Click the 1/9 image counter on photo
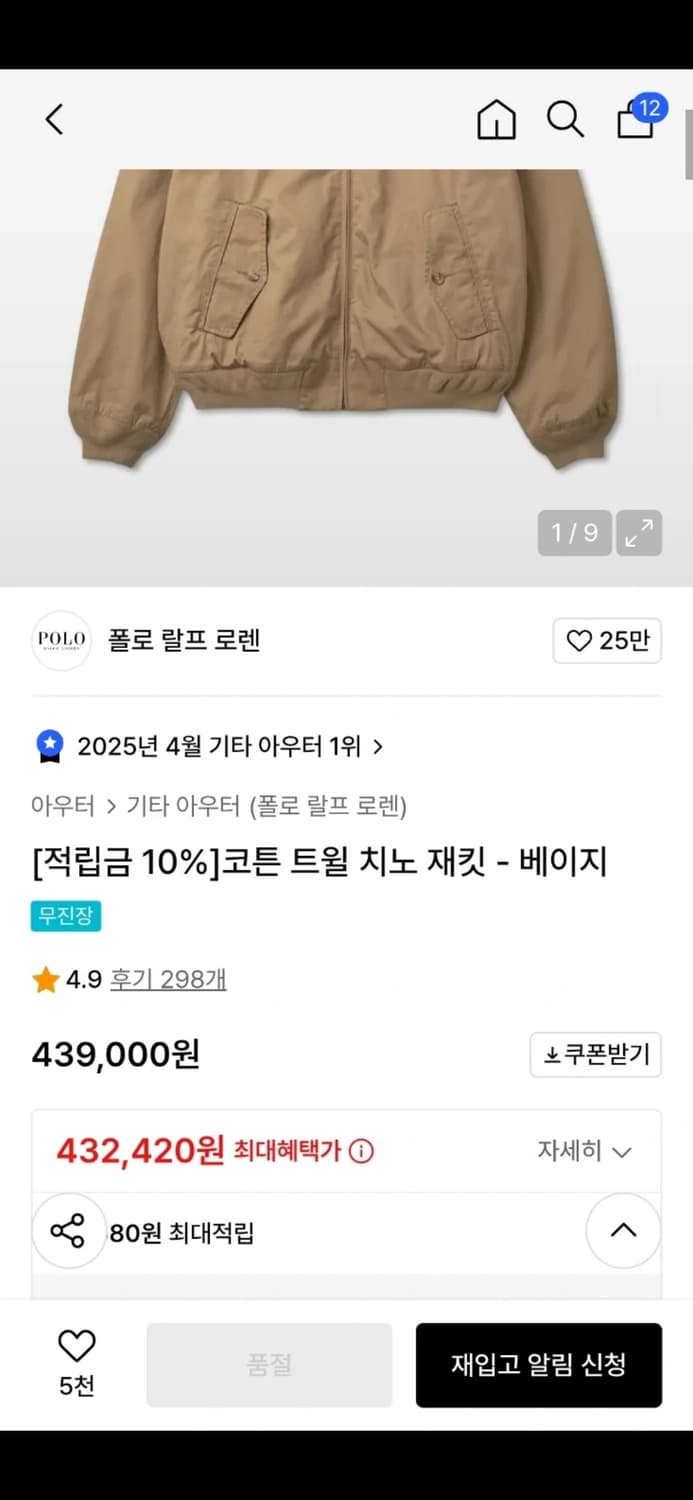693x1500 pixels. pos(575,533)
